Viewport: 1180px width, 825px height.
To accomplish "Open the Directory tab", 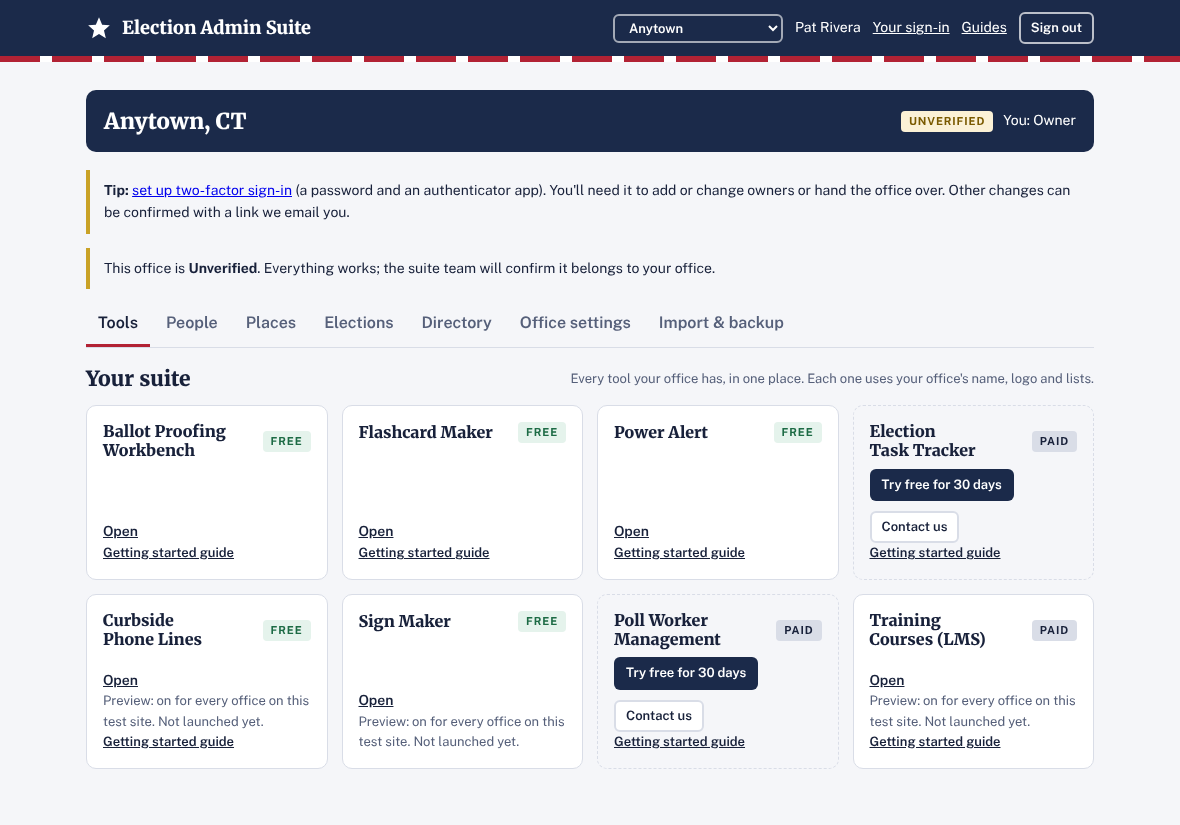I will (456, 323).
